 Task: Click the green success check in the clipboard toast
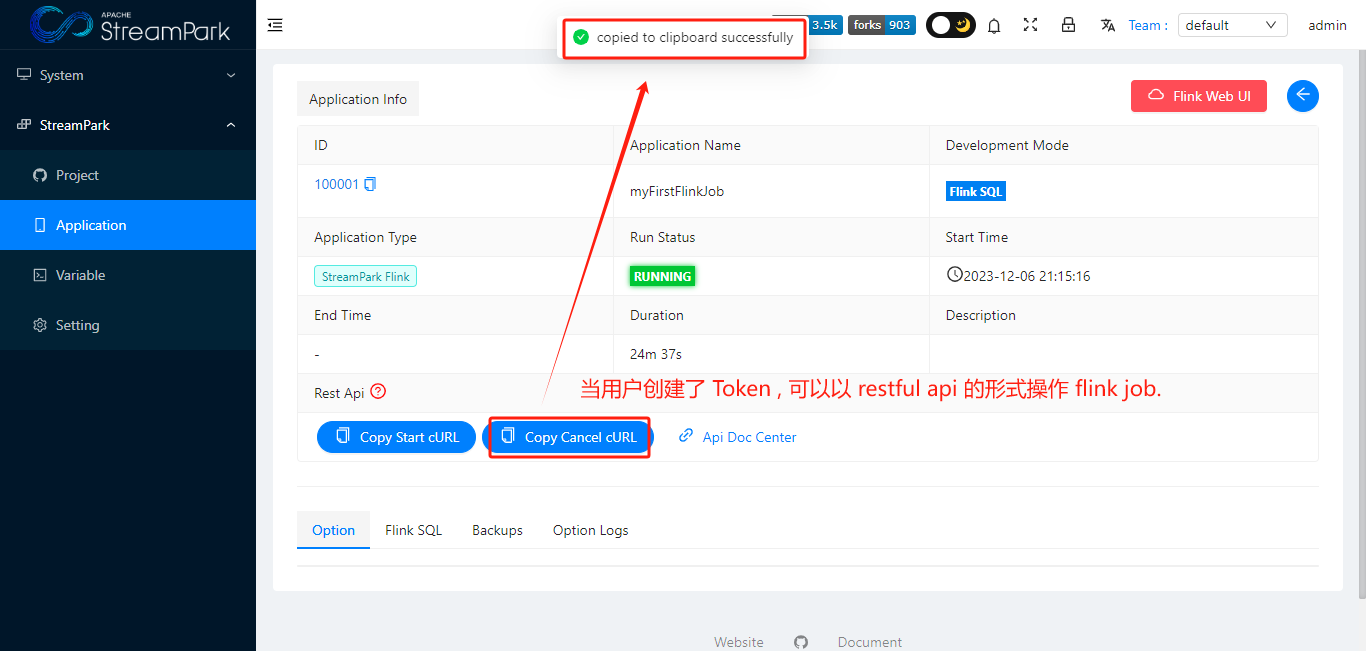point(581,37)
